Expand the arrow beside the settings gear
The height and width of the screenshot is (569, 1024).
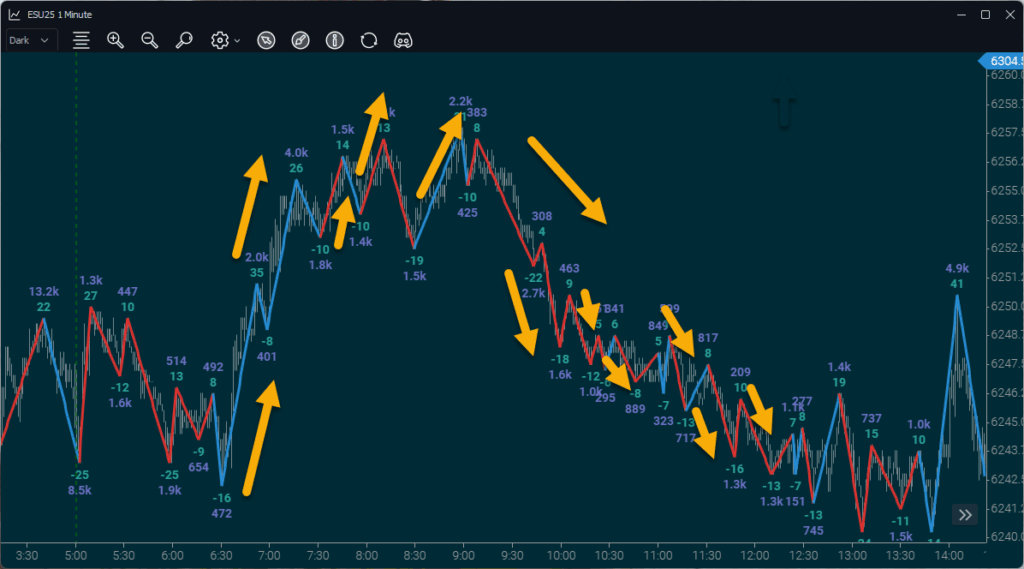coord(237,41)
